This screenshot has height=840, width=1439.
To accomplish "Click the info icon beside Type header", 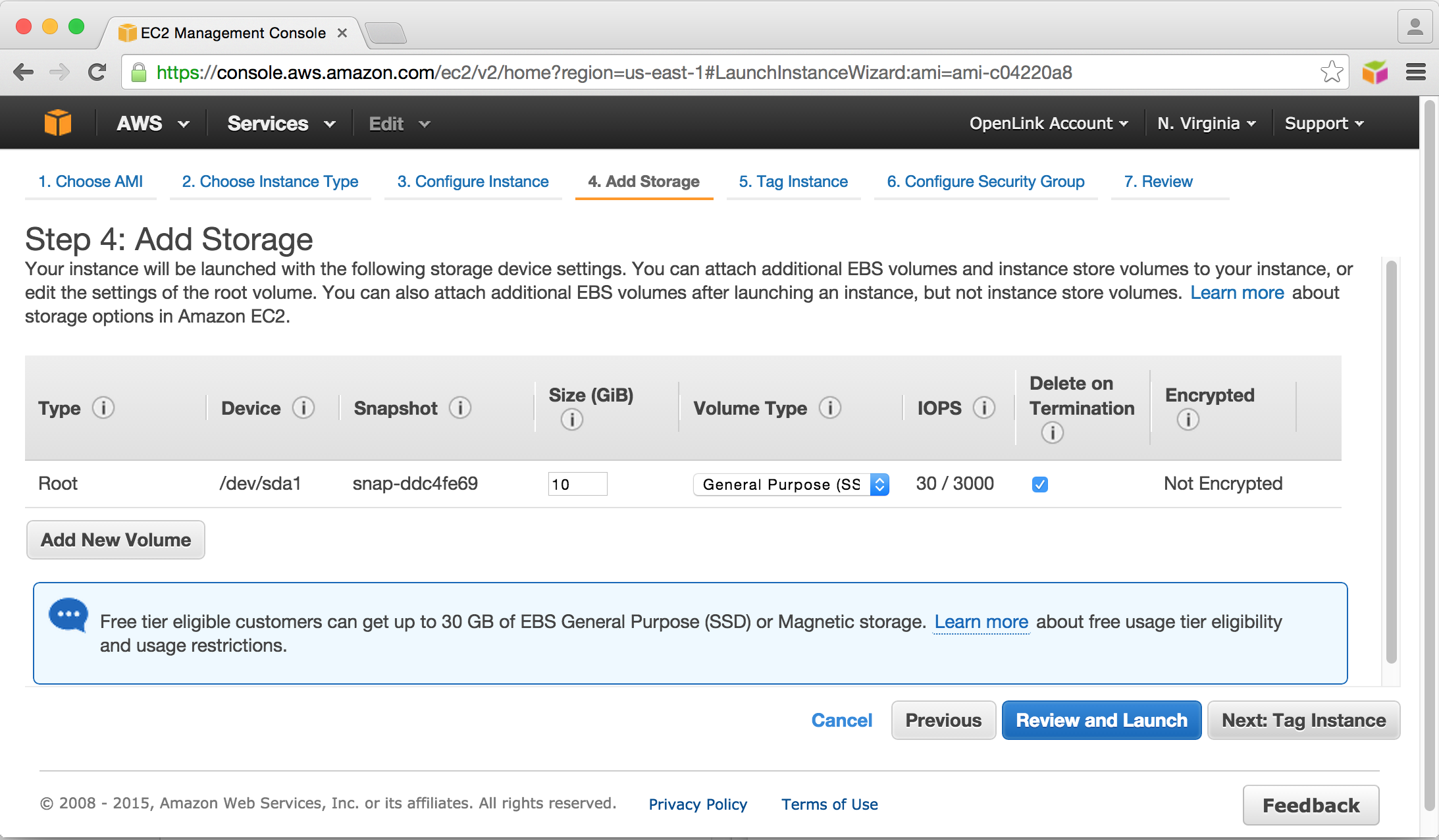I will tap(103, 408).
